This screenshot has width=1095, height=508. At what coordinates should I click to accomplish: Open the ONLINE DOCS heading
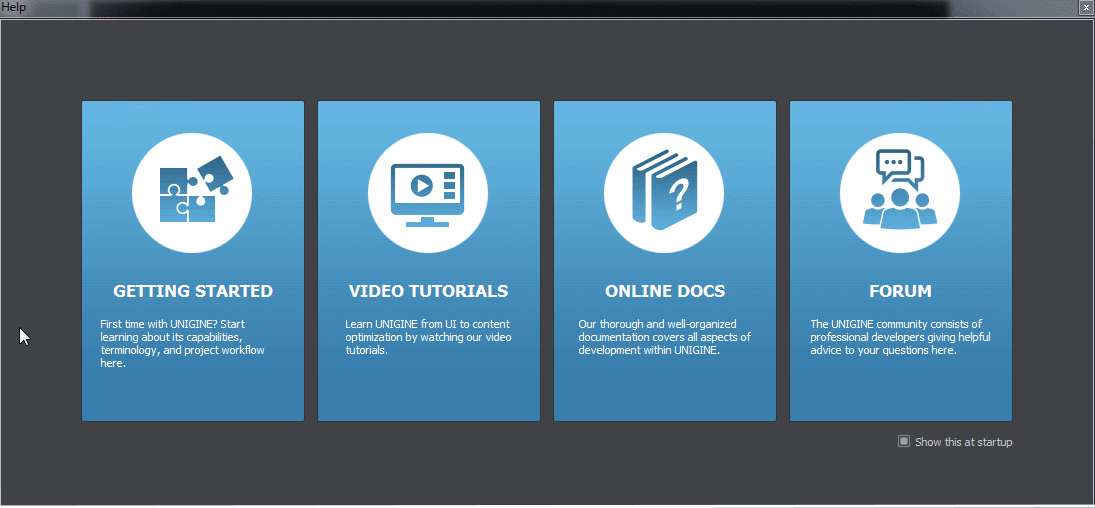click(x=665, y=291)
